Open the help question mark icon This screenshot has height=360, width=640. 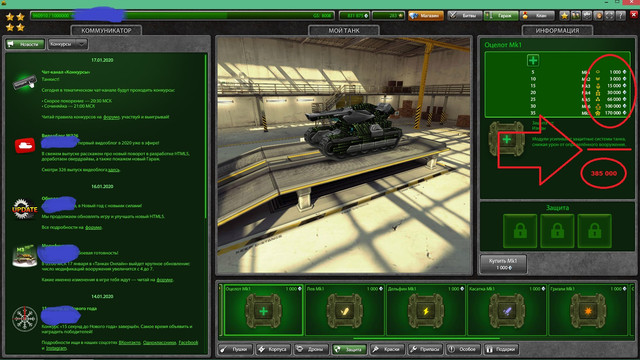[x=620, y=16]
